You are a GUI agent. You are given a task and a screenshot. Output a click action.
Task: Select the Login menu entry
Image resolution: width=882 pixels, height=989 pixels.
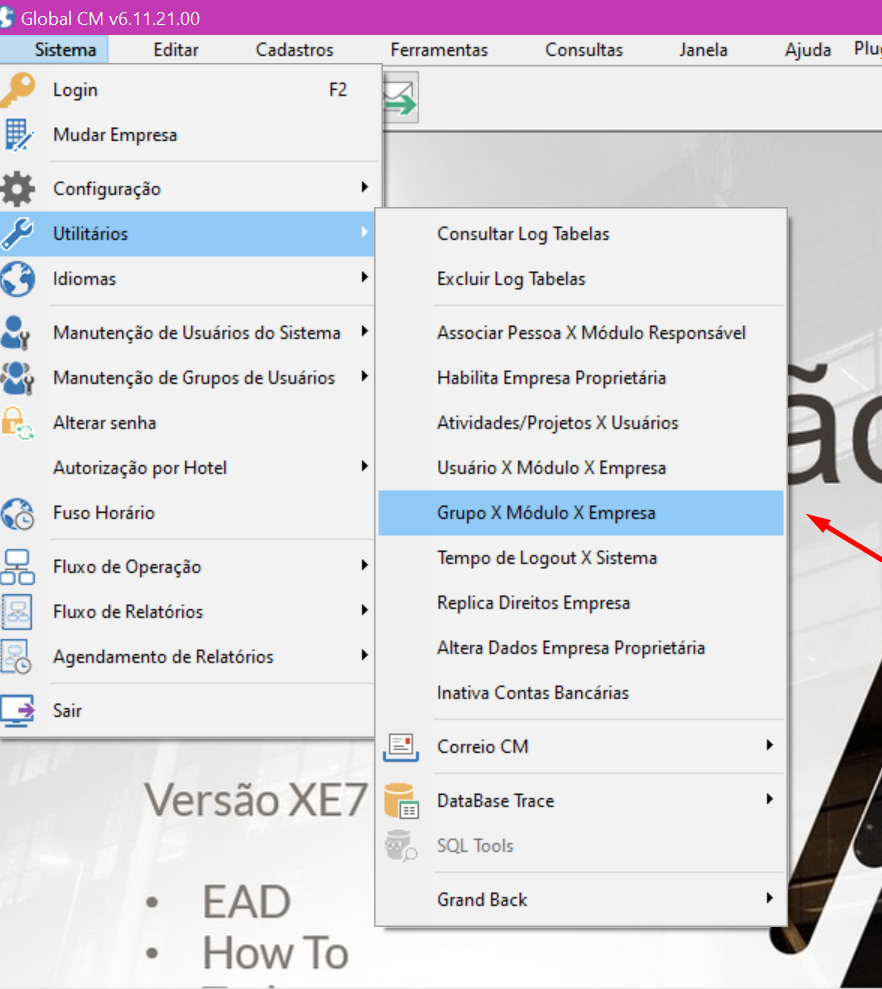(189, 90)
